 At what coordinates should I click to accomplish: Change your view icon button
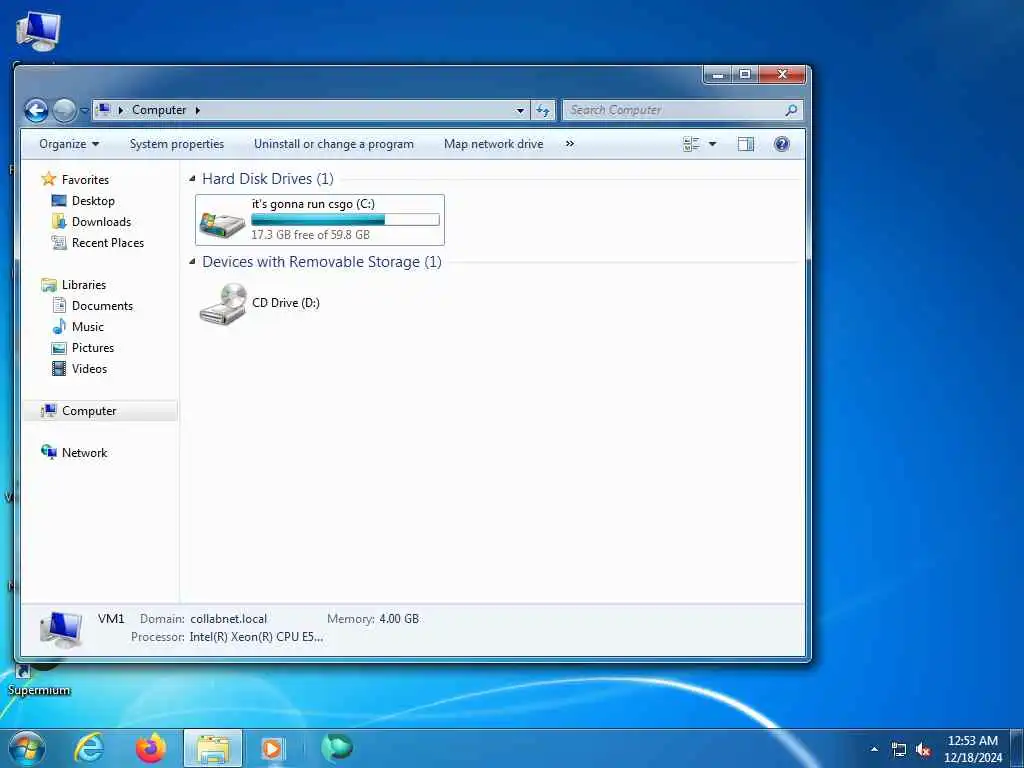tap(691, 144)
